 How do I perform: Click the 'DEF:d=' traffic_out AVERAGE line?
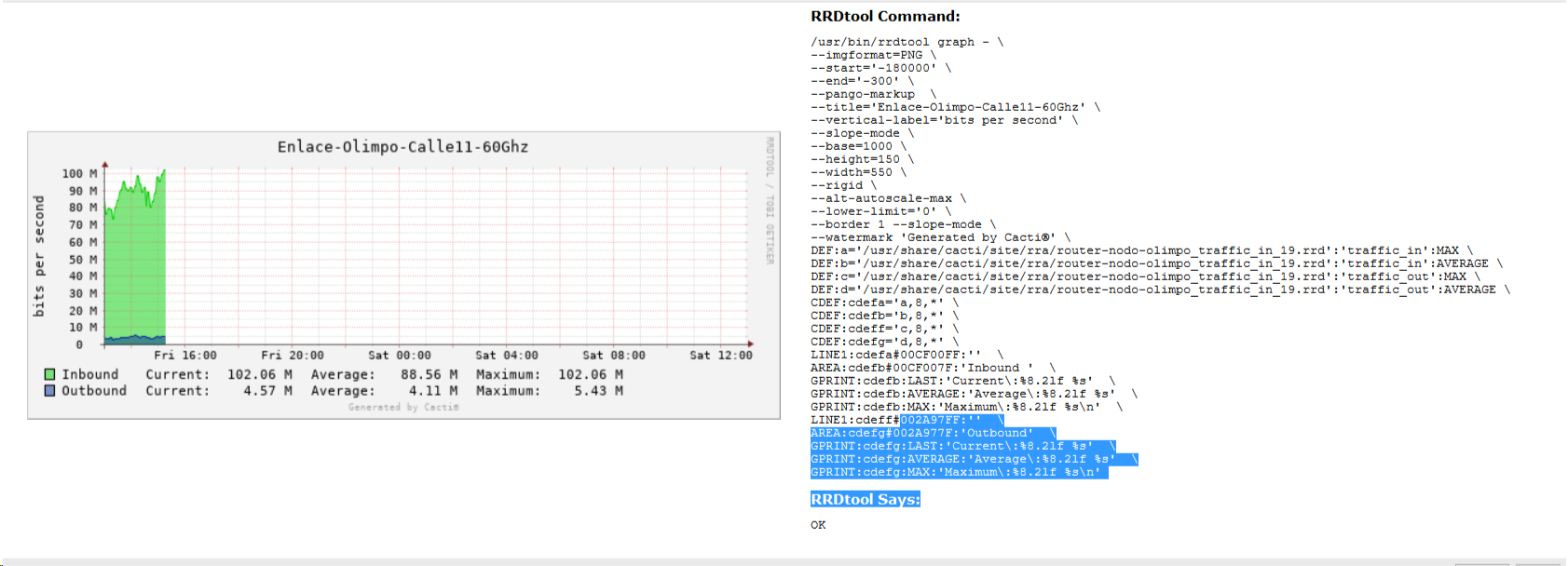pyautogui.click(x=1161, y=290)
